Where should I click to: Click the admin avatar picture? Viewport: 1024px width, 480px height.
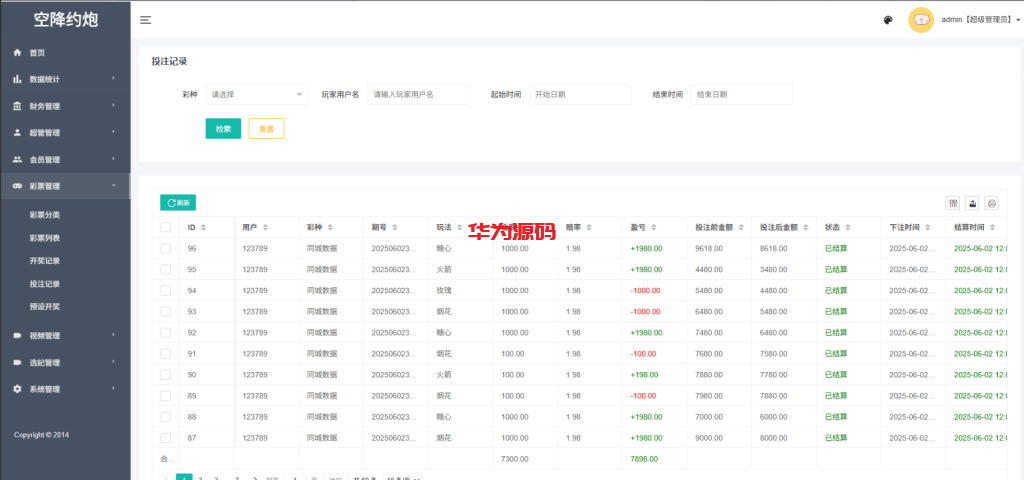tap(921, 20)
